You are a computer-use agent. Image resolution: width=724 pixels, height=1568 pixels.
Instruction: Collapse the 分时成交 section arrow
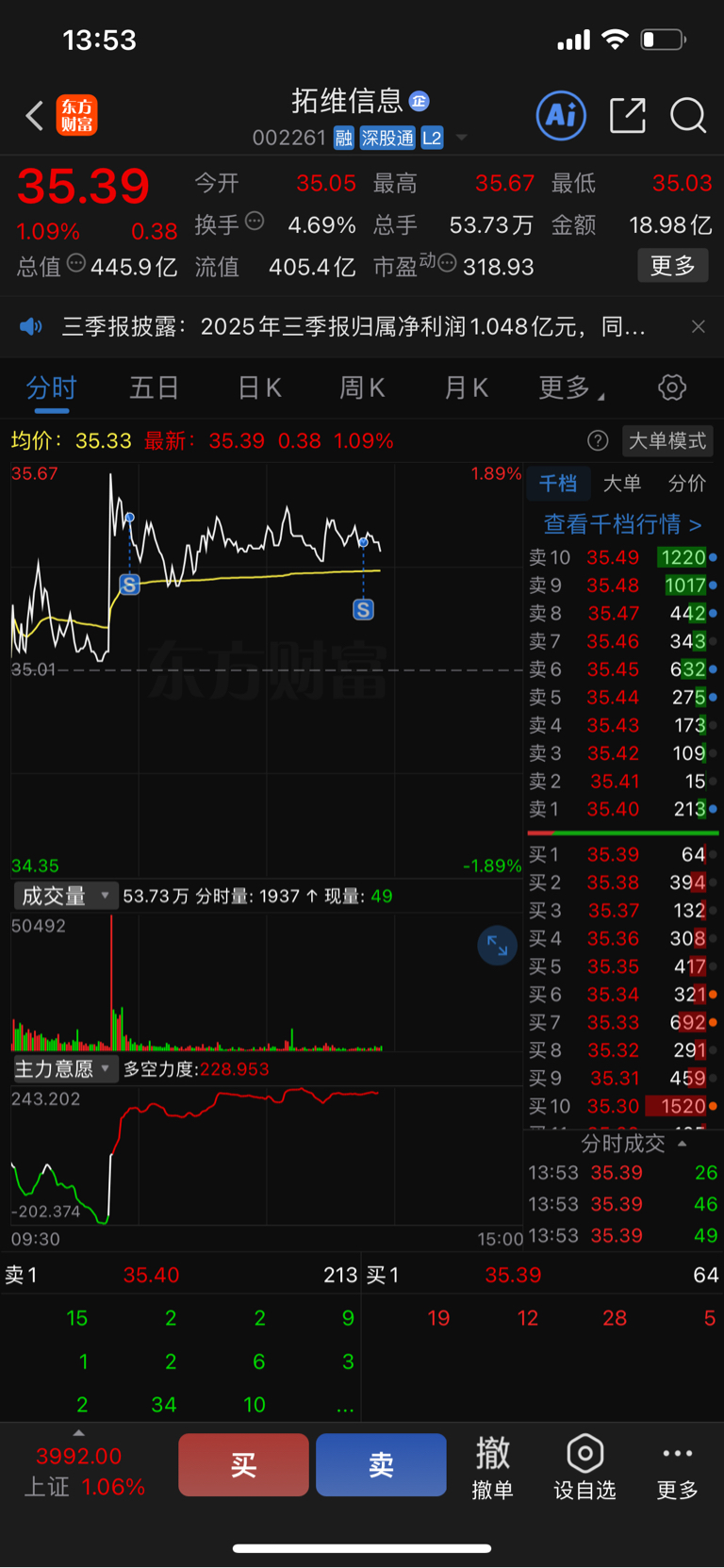click(x=683, y=1144)
